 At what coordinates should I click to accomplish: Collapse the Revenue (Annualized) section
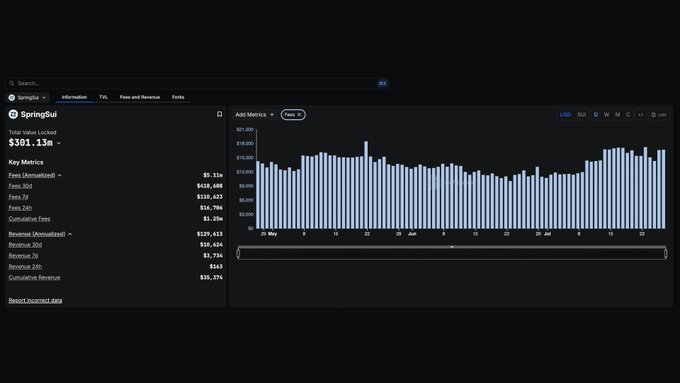(x=70, y=234)
